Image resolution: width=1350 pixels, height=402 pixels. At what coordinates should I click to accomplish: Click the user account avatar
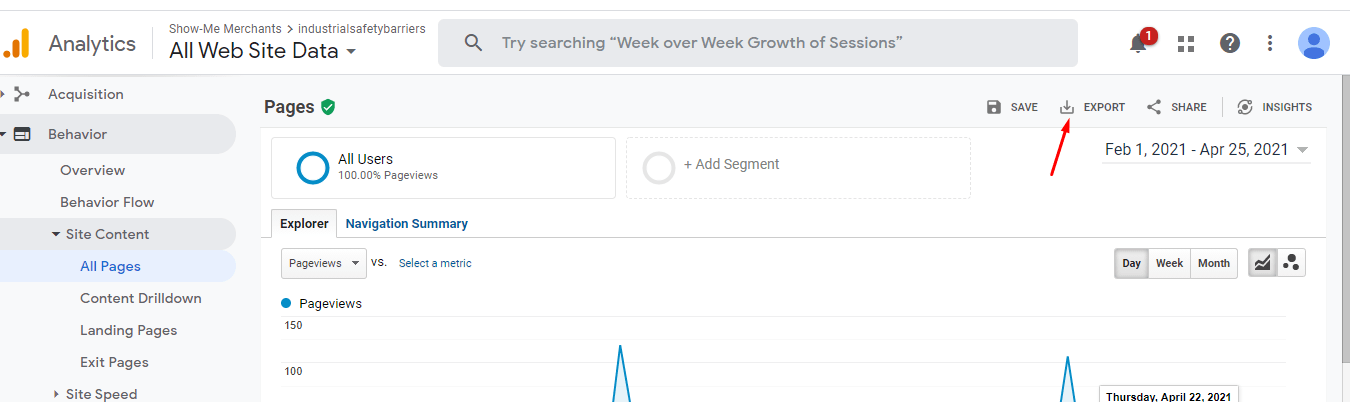[x=1313, y=43]
